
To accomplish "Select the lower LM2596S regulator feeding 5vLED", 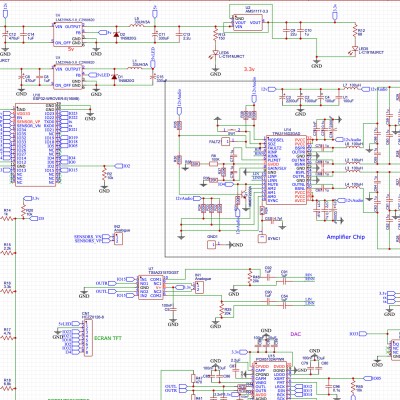I will pos(68,77).
